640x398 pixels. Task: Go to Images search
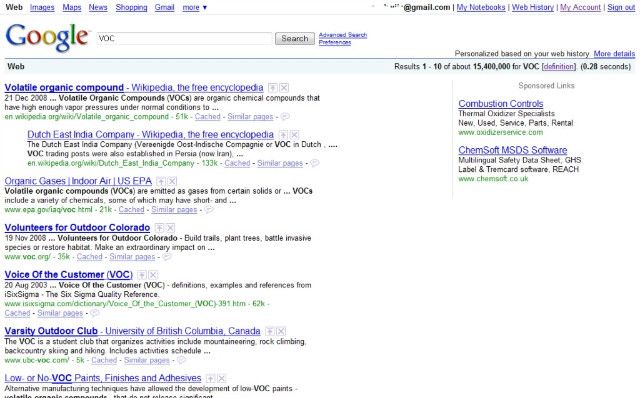tap(42, 7)
